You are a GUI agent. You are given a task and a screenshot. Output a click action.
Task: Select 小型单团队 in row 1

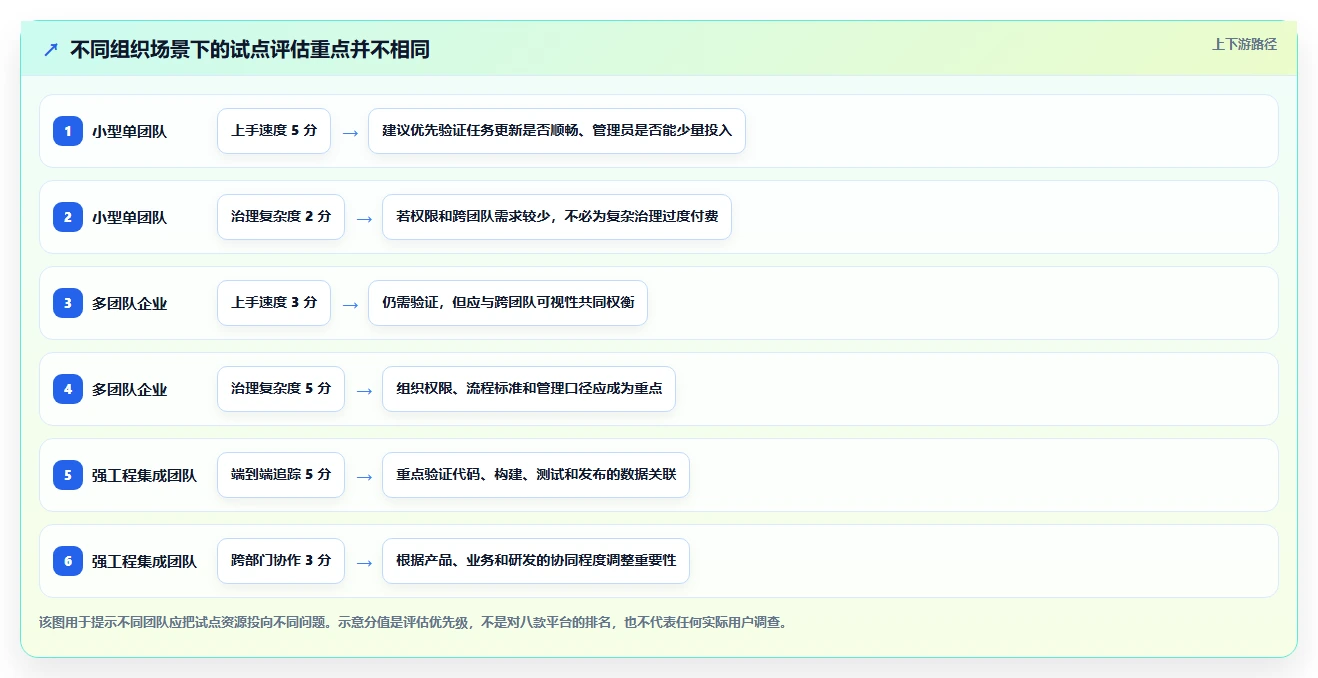pos(129,131)
